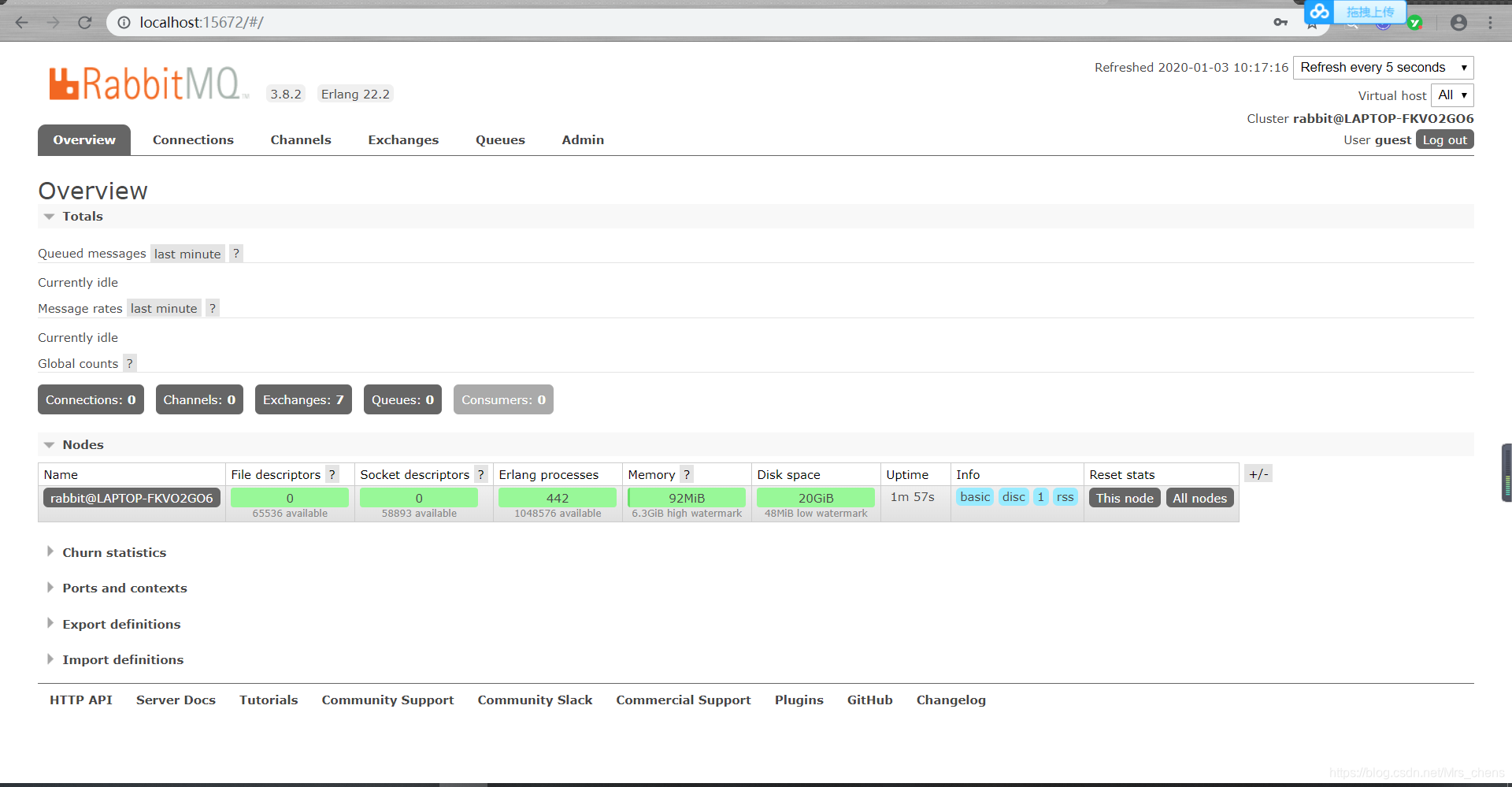This screenshot has width=1512, height=787.
Task: Click the Socket descriptors 0 bar
Action: pos(419,498)
